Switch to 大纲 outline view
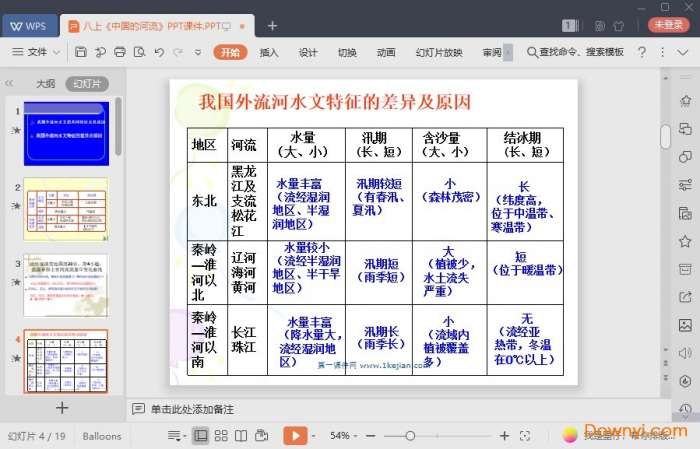700x449 pixels. 46,83
